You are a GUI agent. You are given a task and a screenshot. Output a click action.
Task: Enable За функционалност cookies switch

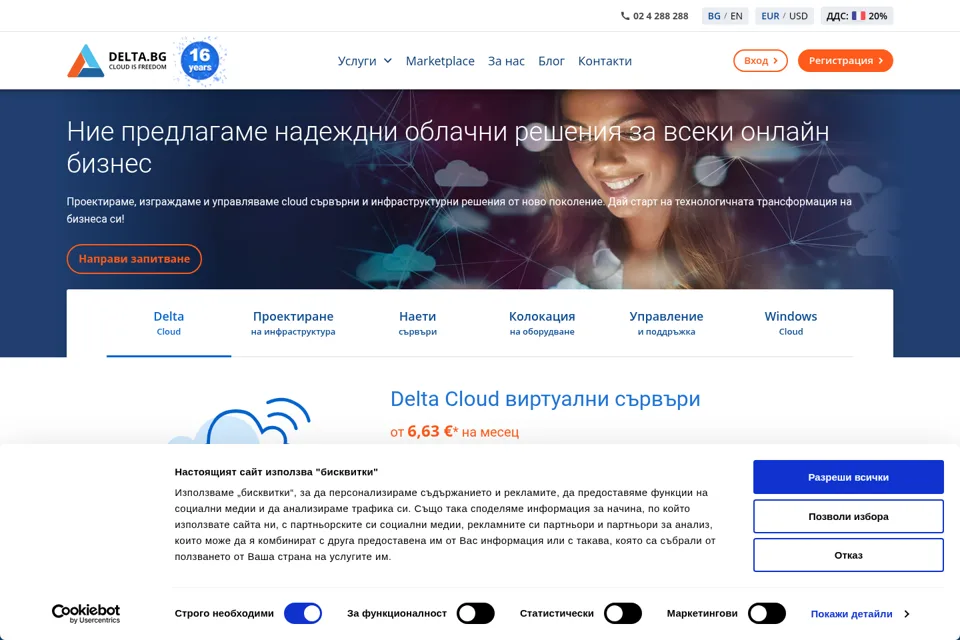click(476, 613)
